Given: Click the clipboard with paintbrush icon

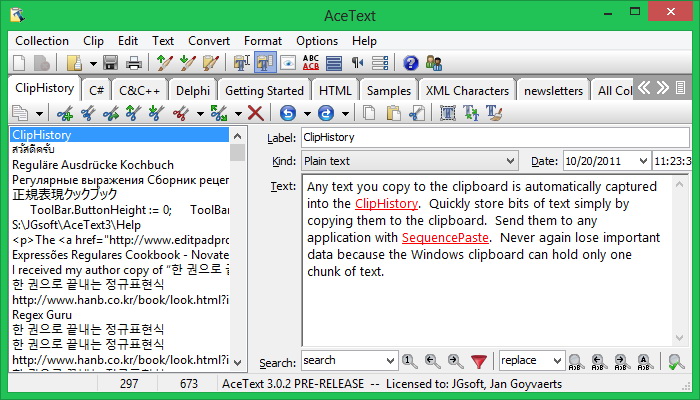Looking at the screenshot, I should pyautogui.click(x=210, y=62).
